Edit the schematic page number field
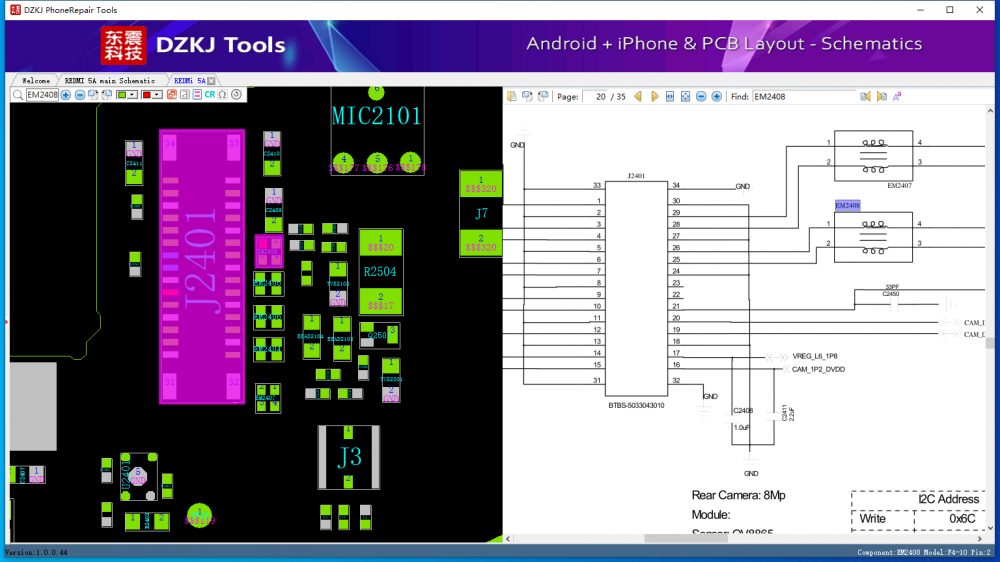 click(x=594, y=97)
